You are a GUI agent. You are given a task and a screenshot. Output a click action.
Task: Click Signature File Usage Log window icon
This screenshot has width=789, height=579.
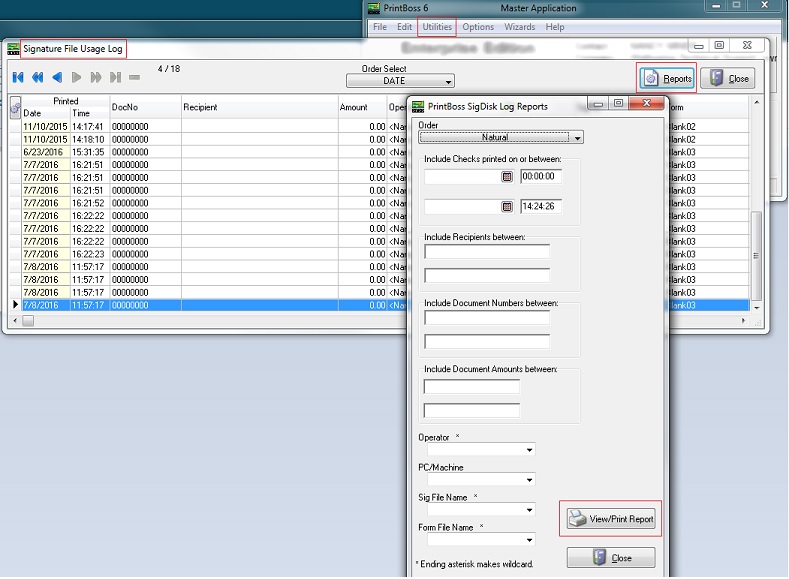[13, 49]
